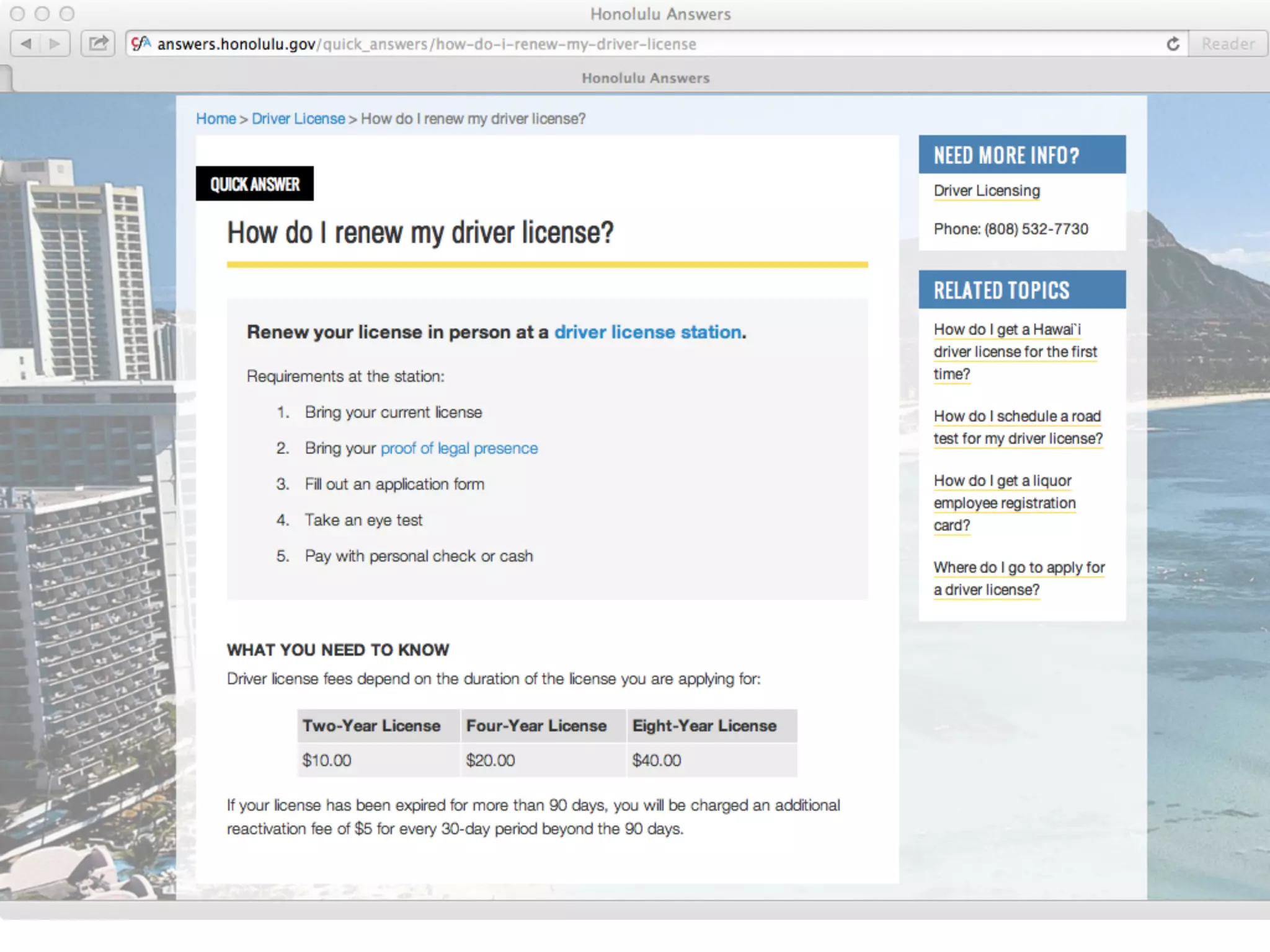
Task: Open Driver License breadcrumb link
Action: [x=298, y=118]
